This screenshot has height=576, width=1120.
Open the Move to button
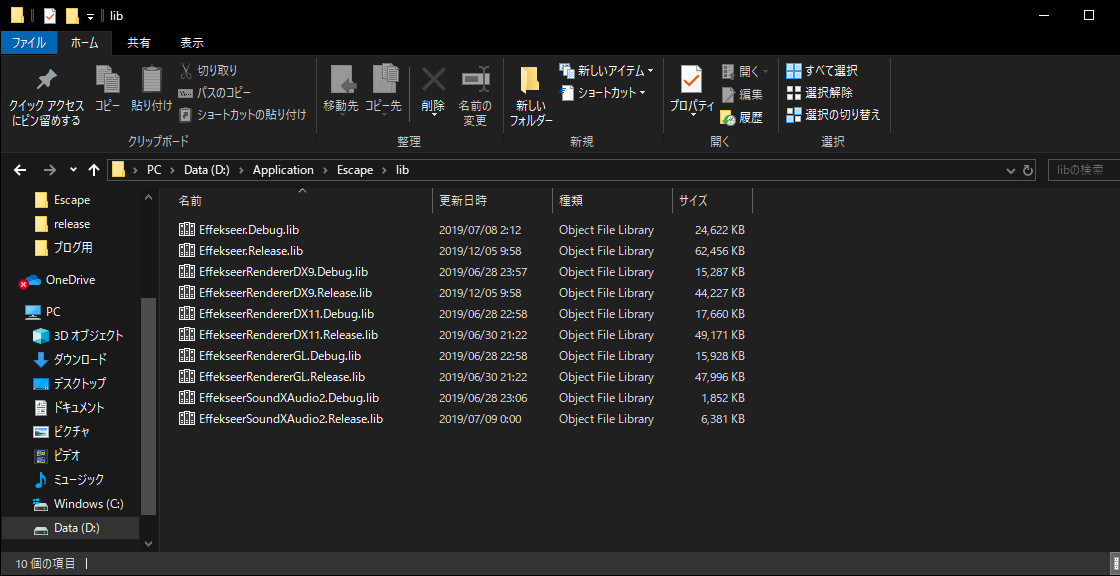(x=341, y=89)
